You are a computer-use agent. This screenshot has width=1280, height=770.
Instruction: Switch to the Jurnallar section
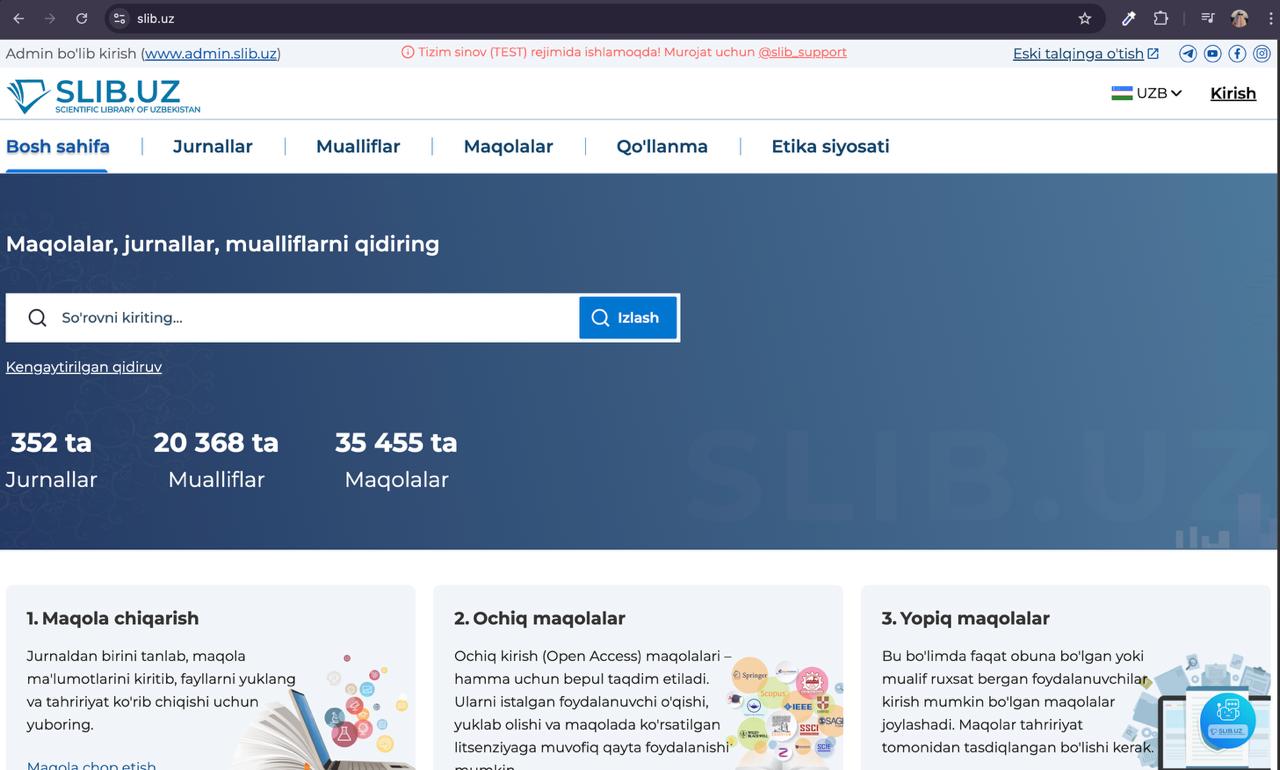pyautogui.click(x=212, y=146)
